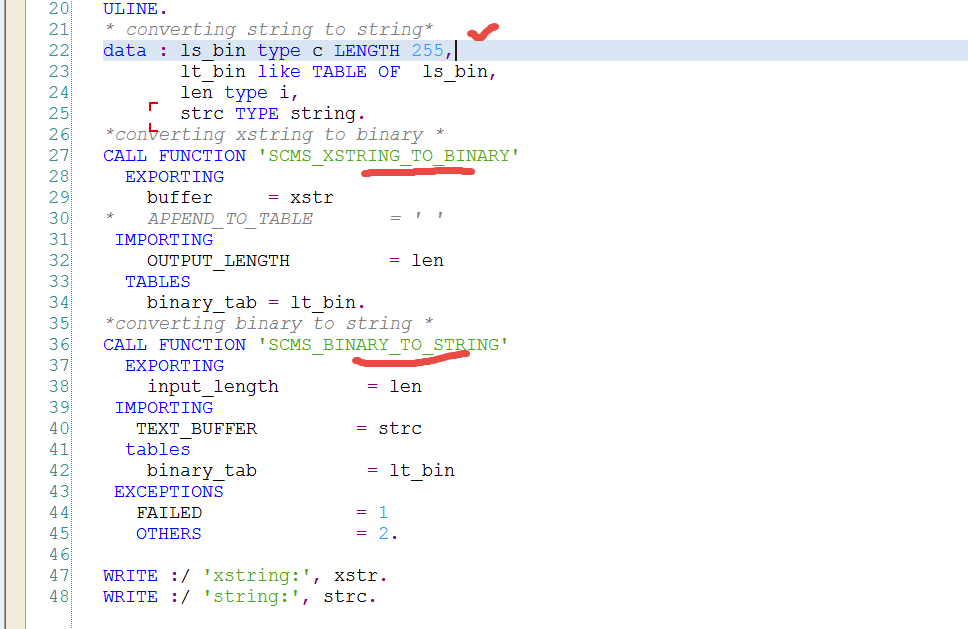
Task: Click the TEXT_BUFFER parameter on line 40
Action: 197,428
